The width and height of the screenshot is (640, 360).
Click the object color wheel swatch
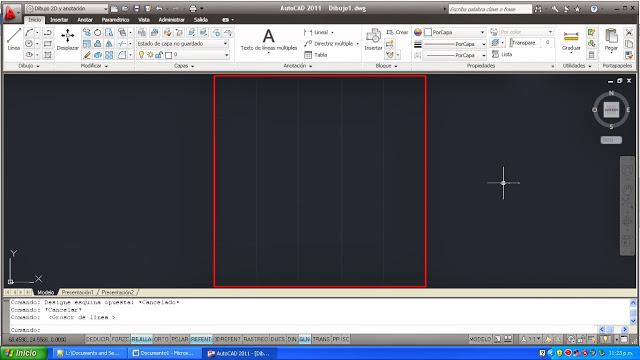click(418, 32)
